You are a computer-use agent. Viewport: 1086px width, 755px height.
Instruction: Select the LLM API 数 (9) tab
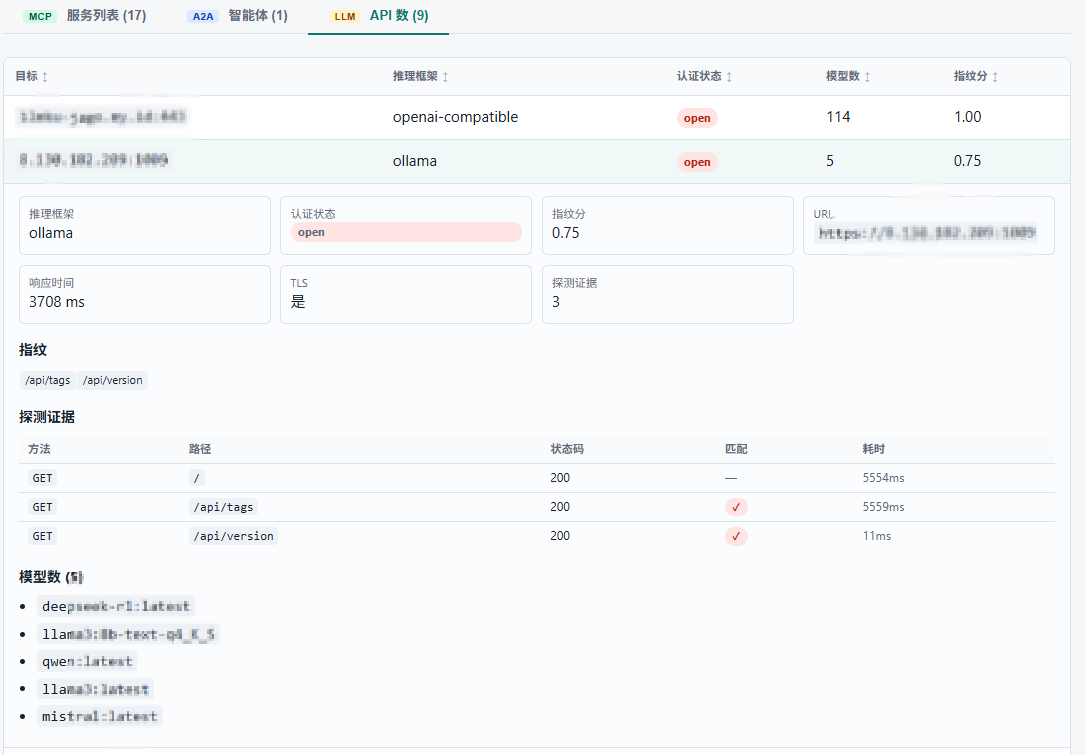378,16
